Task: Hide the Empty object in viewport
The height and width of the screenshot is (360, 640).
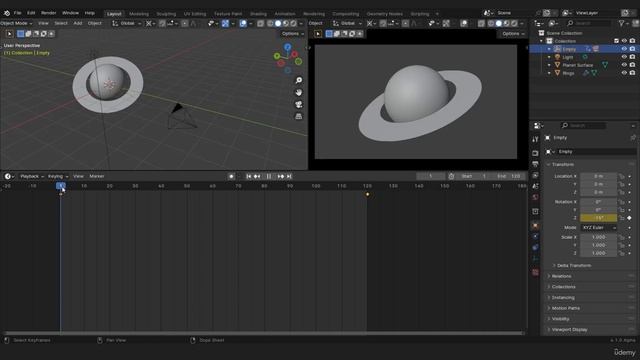Action: tap(624, 49)
